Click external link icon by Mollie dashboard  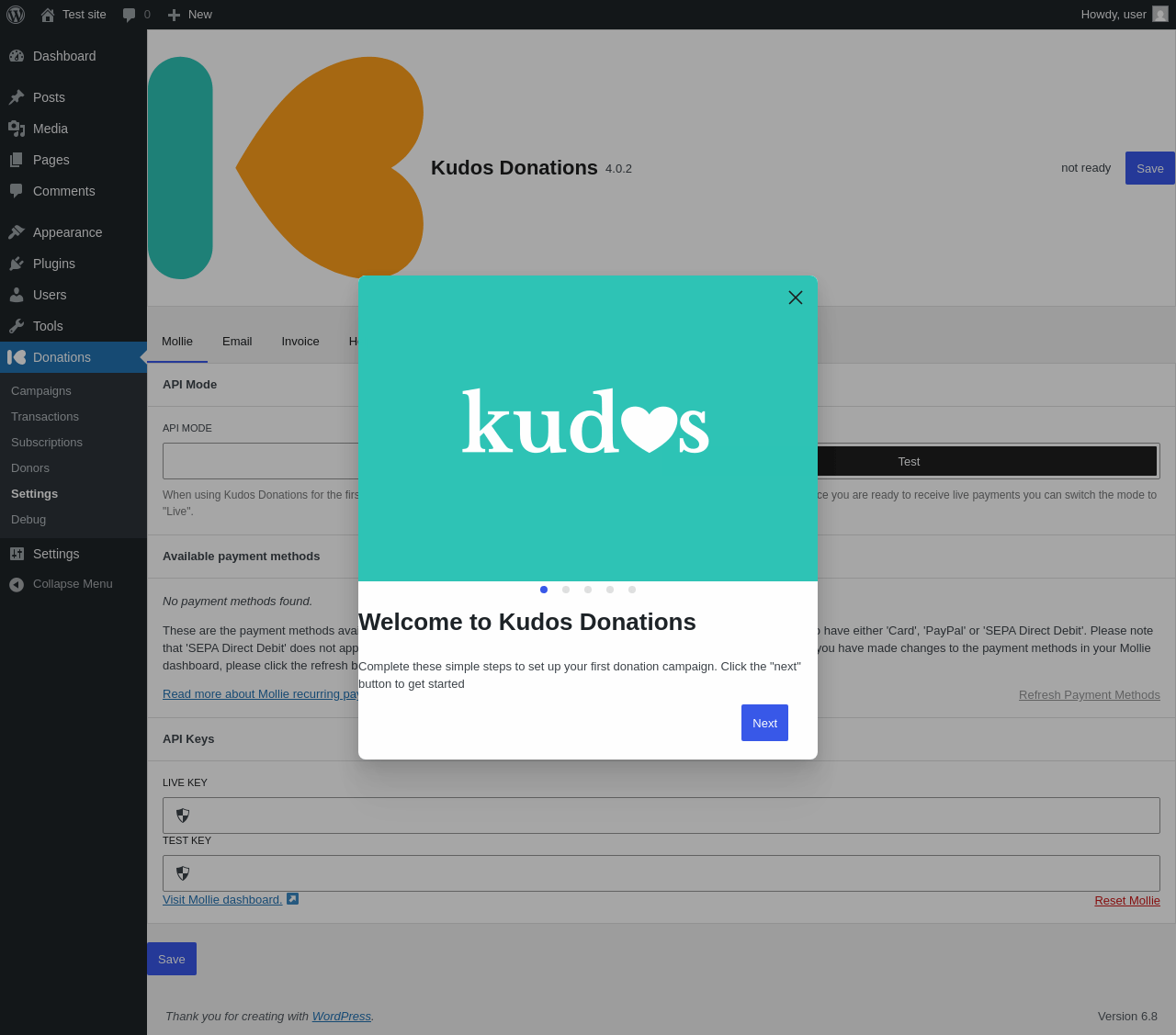(292, 898)
